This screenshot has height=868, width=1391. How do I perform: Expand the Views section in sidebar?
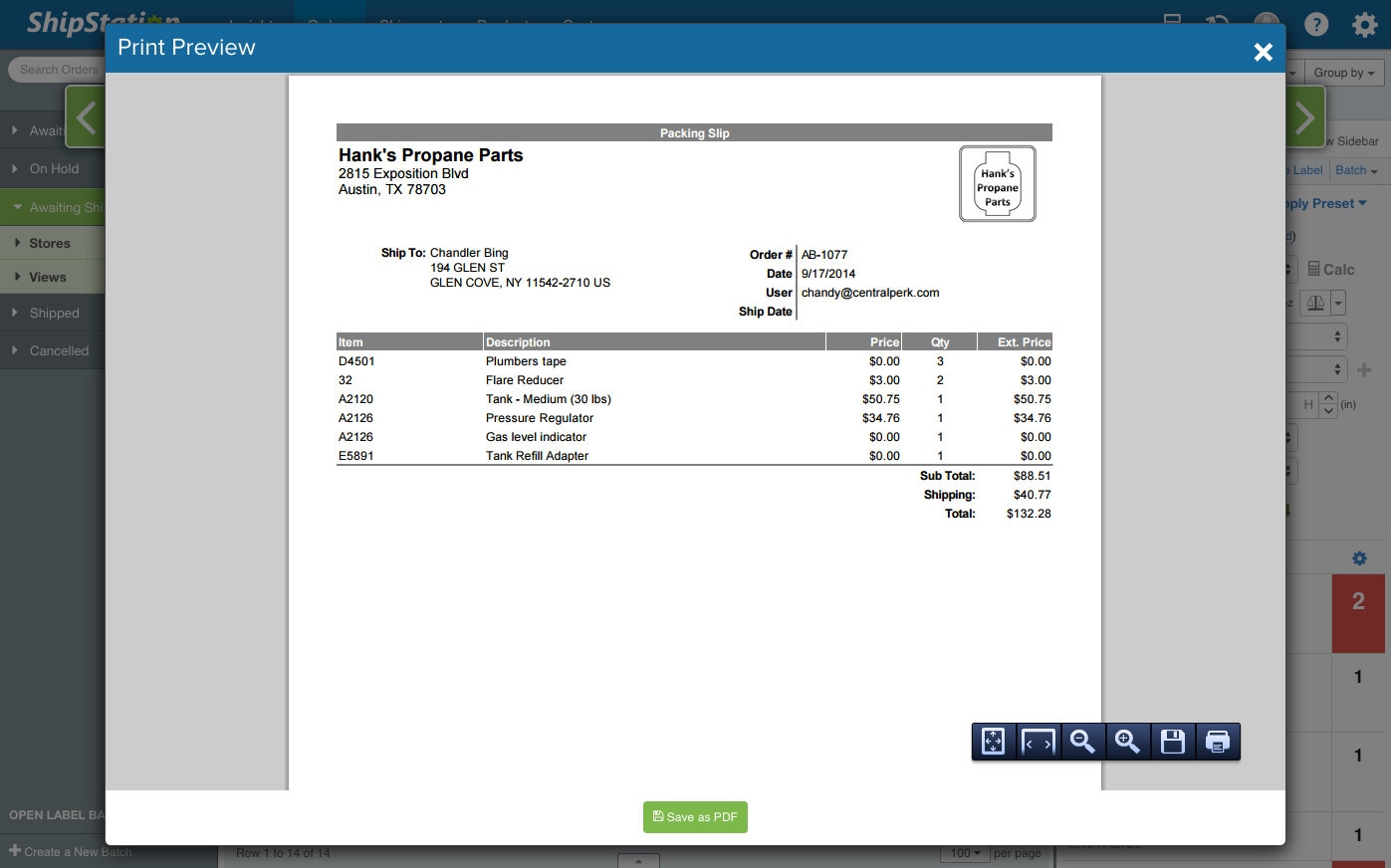click(x=48, y=277)
